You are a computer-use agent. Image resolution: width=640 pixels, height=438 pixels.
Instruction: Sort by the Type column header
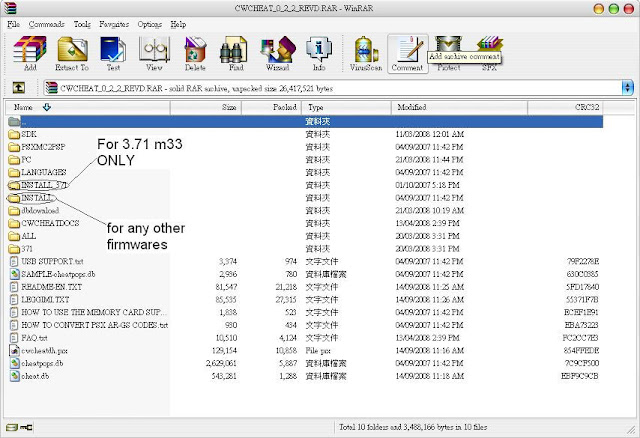point(347,107)
